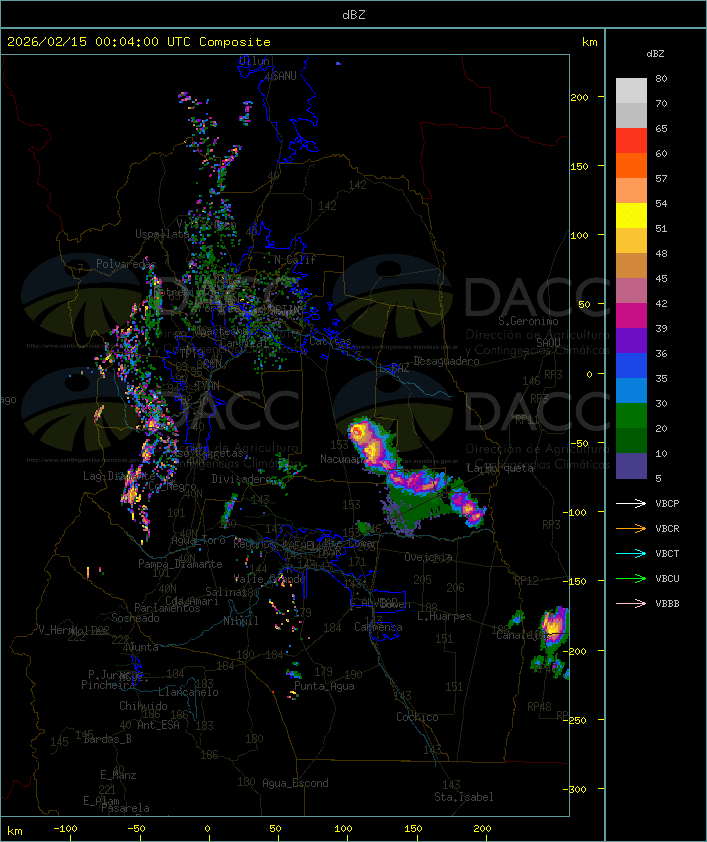
Task: Click the VBBB legend label
Action: tap(667, 604)
